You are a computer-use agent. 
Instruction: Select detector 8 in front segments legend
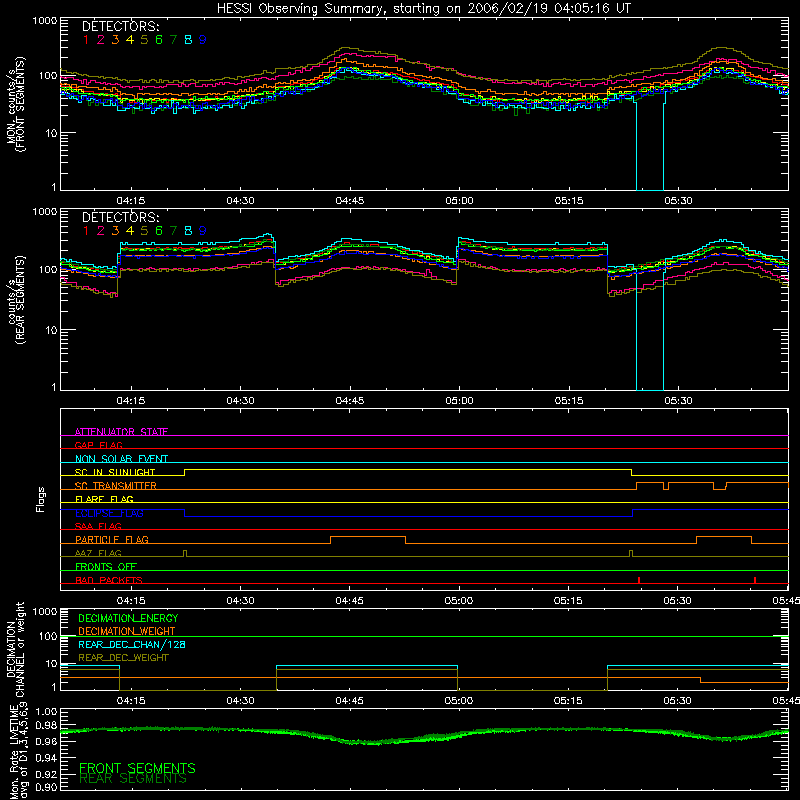tap(188, 40)
